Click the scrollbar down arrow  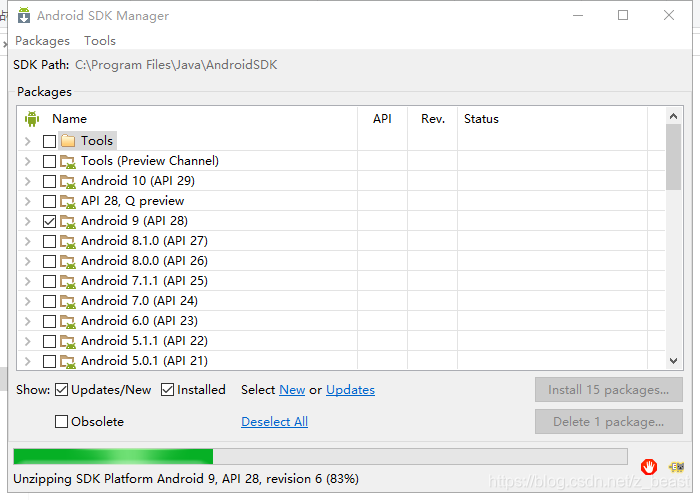(673, 361)
